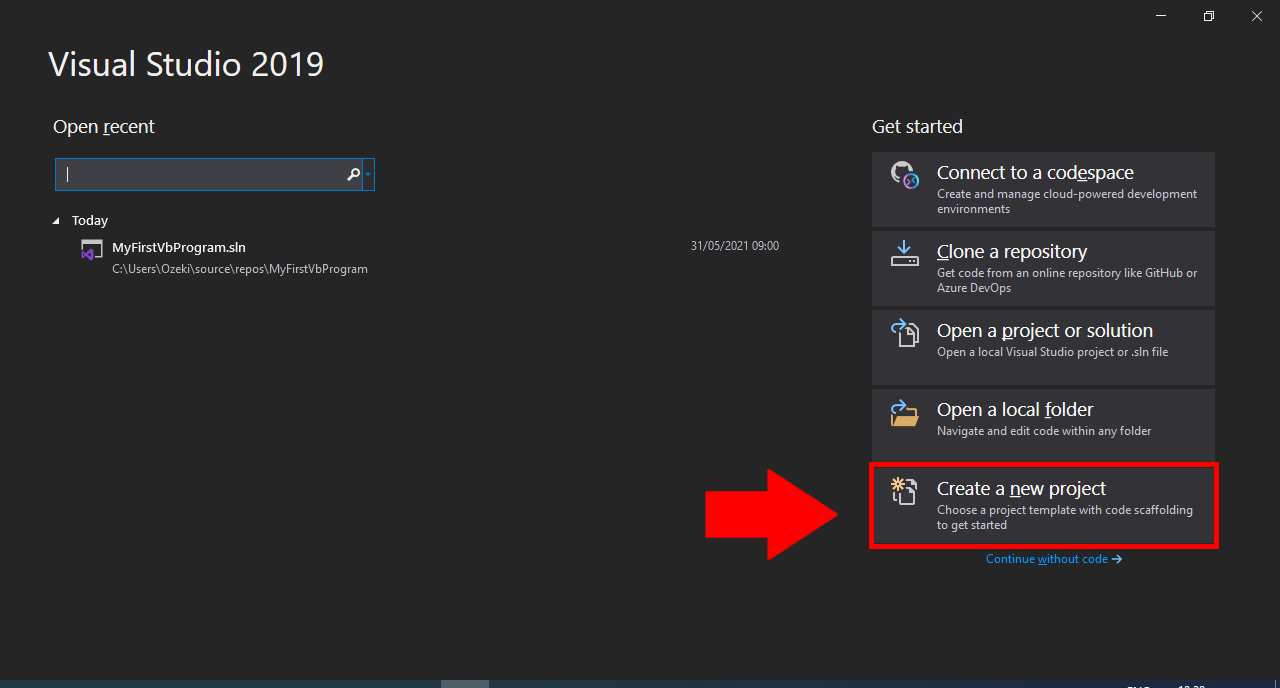Screen dimensions: 1280x688
Task: Click the search magnifier icon in Open recent
Action: [x=353, y=174]
